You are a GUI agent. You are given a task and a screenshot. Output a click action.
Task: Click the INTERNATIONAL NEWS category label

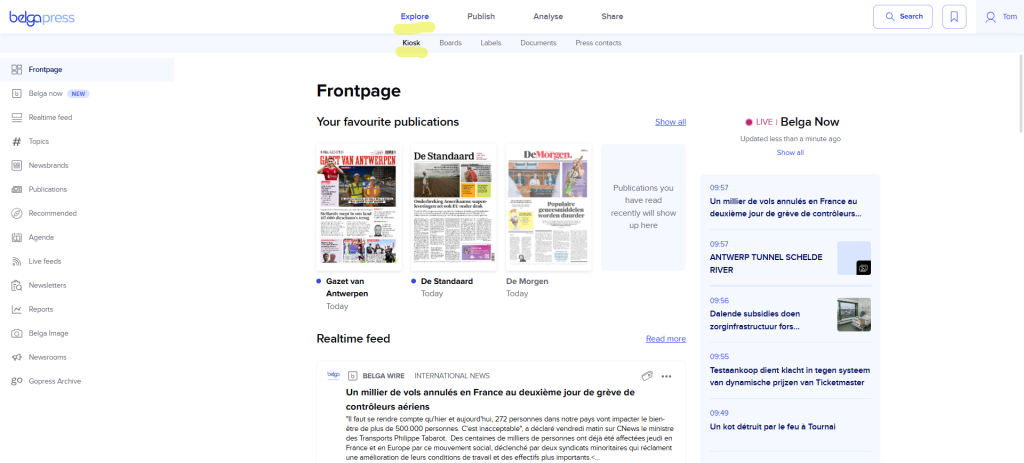452,376
